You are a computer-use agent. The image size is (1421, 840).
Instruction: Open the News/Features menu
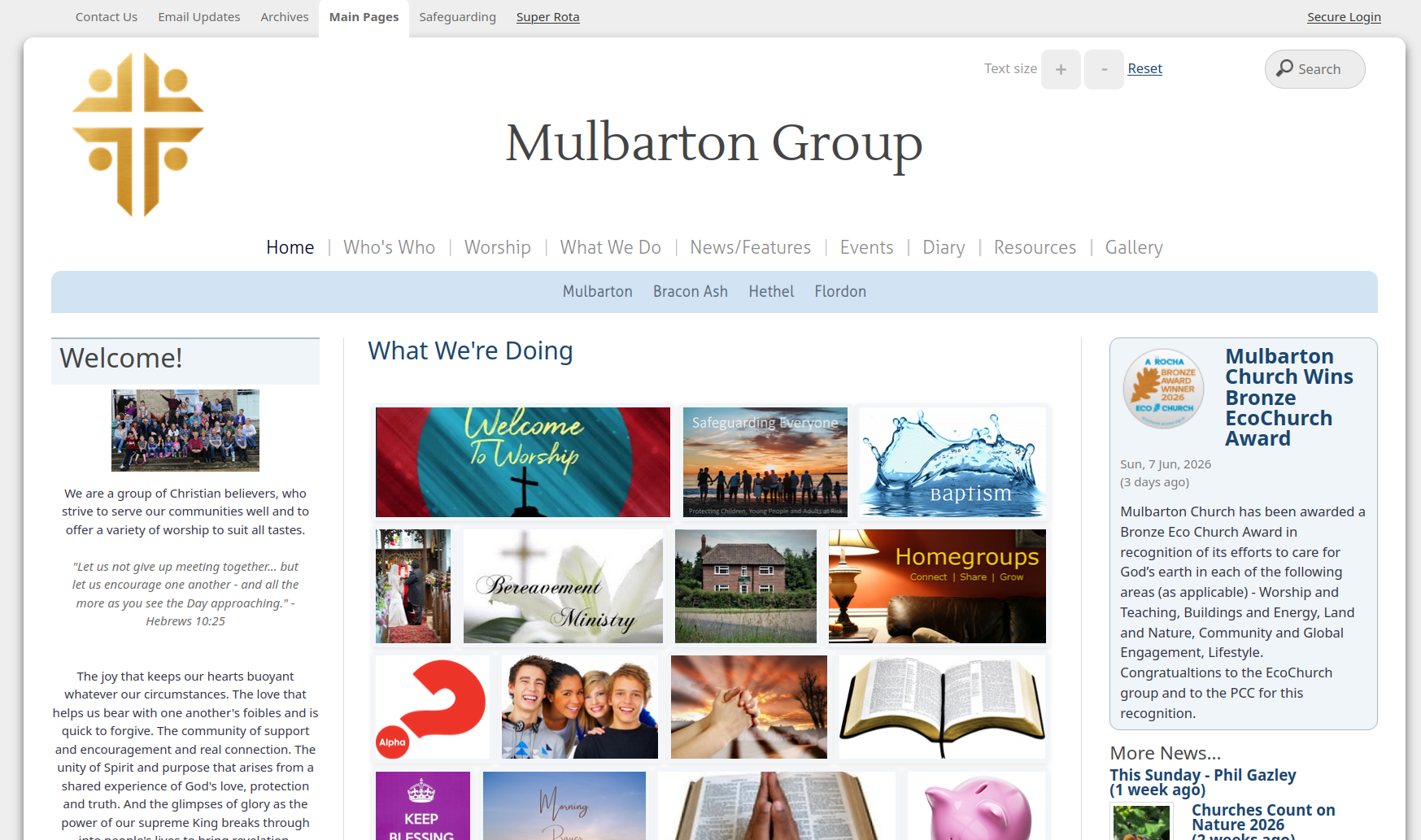click(x=751, y=247)
